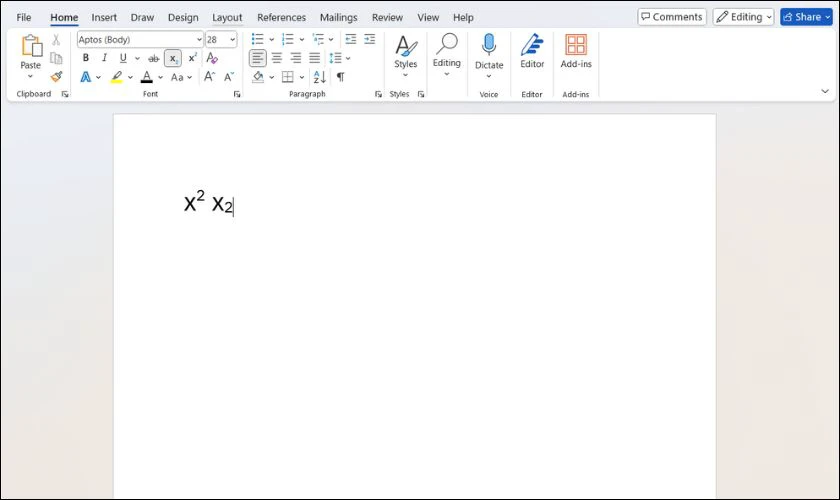840x500 pixels.
Task: Open the References tab
Action: 281,17
